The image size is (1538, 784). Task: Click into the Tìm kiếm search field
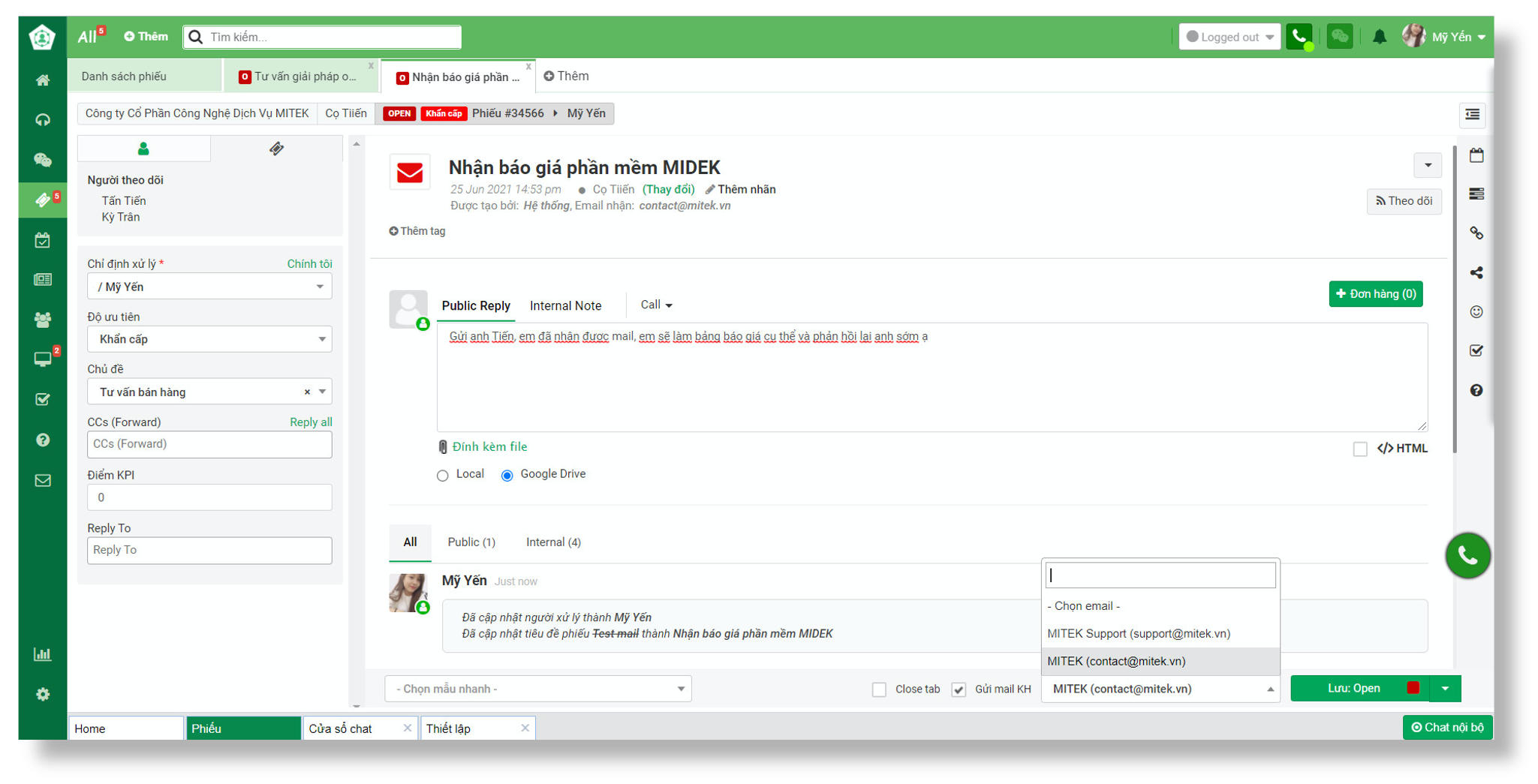(323, 37)
